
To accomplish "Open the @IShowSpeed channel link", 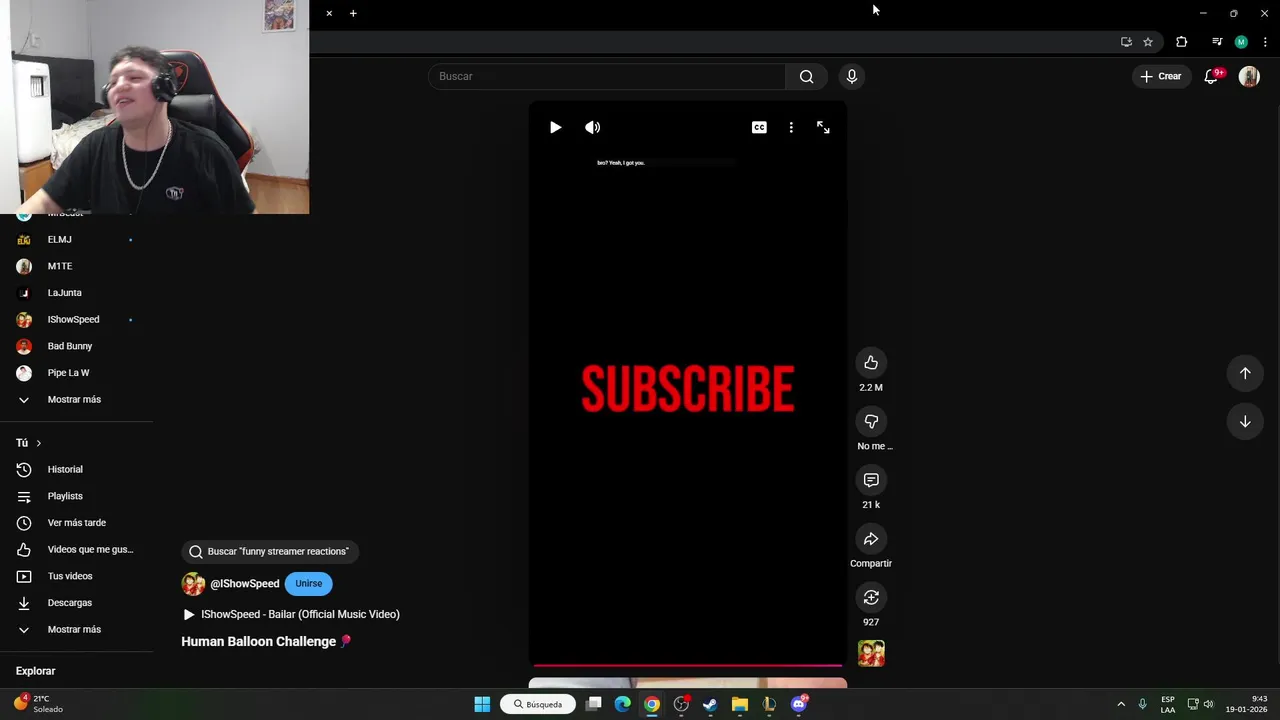I will click(x=244, y=584).
